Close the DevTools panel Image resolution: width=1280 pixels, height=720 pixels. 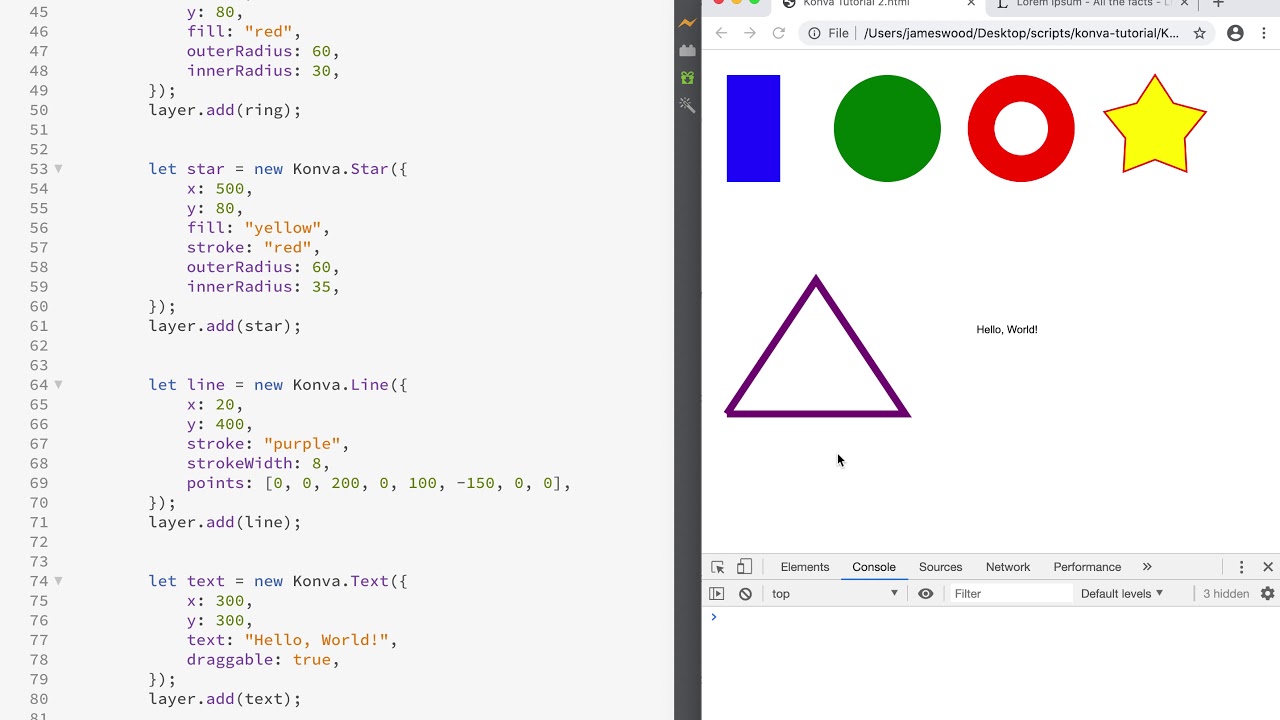[1268, 567]
